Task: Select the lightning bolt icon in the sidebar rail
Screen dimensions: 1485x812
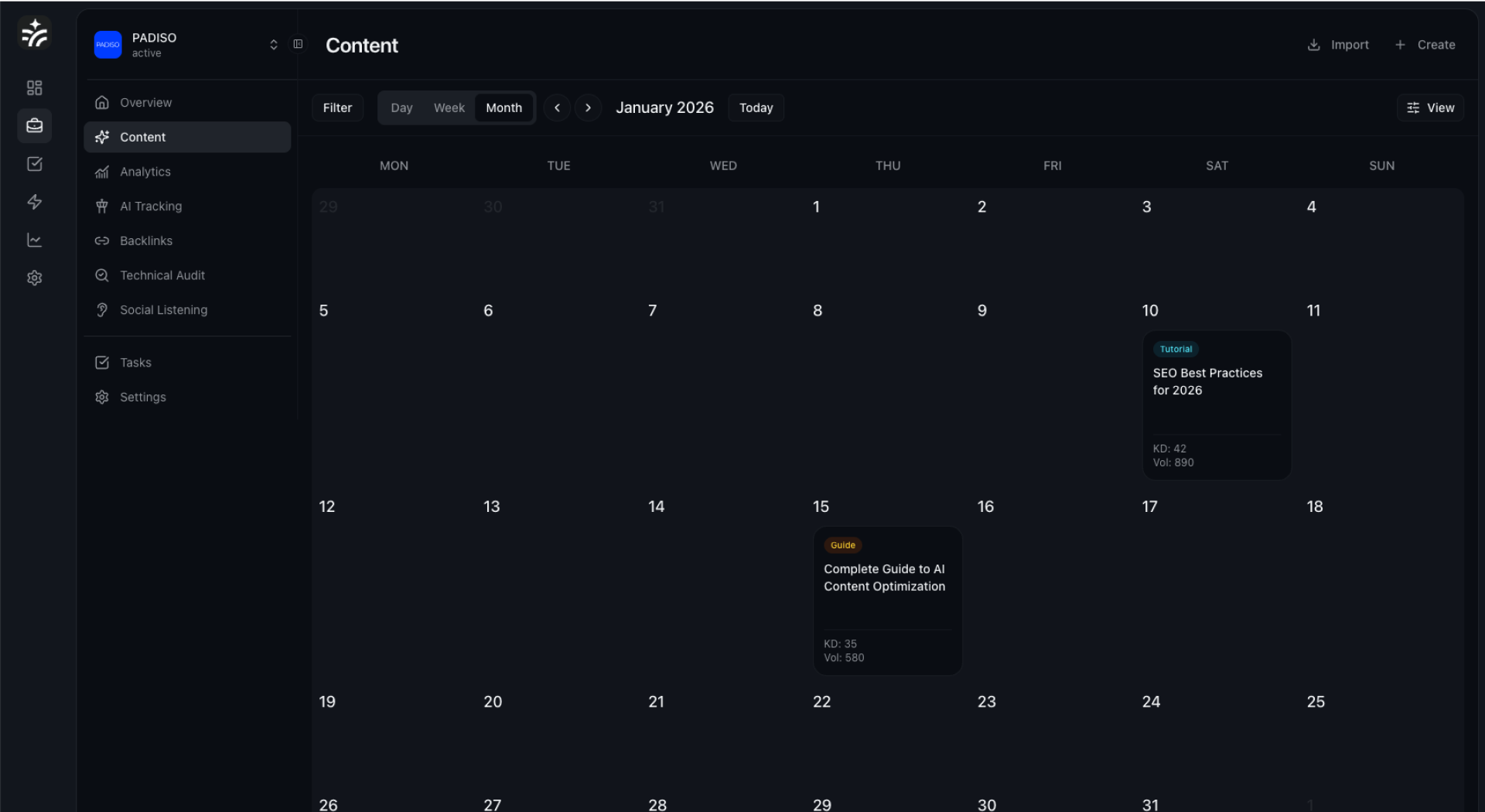Action: point(34,202)
